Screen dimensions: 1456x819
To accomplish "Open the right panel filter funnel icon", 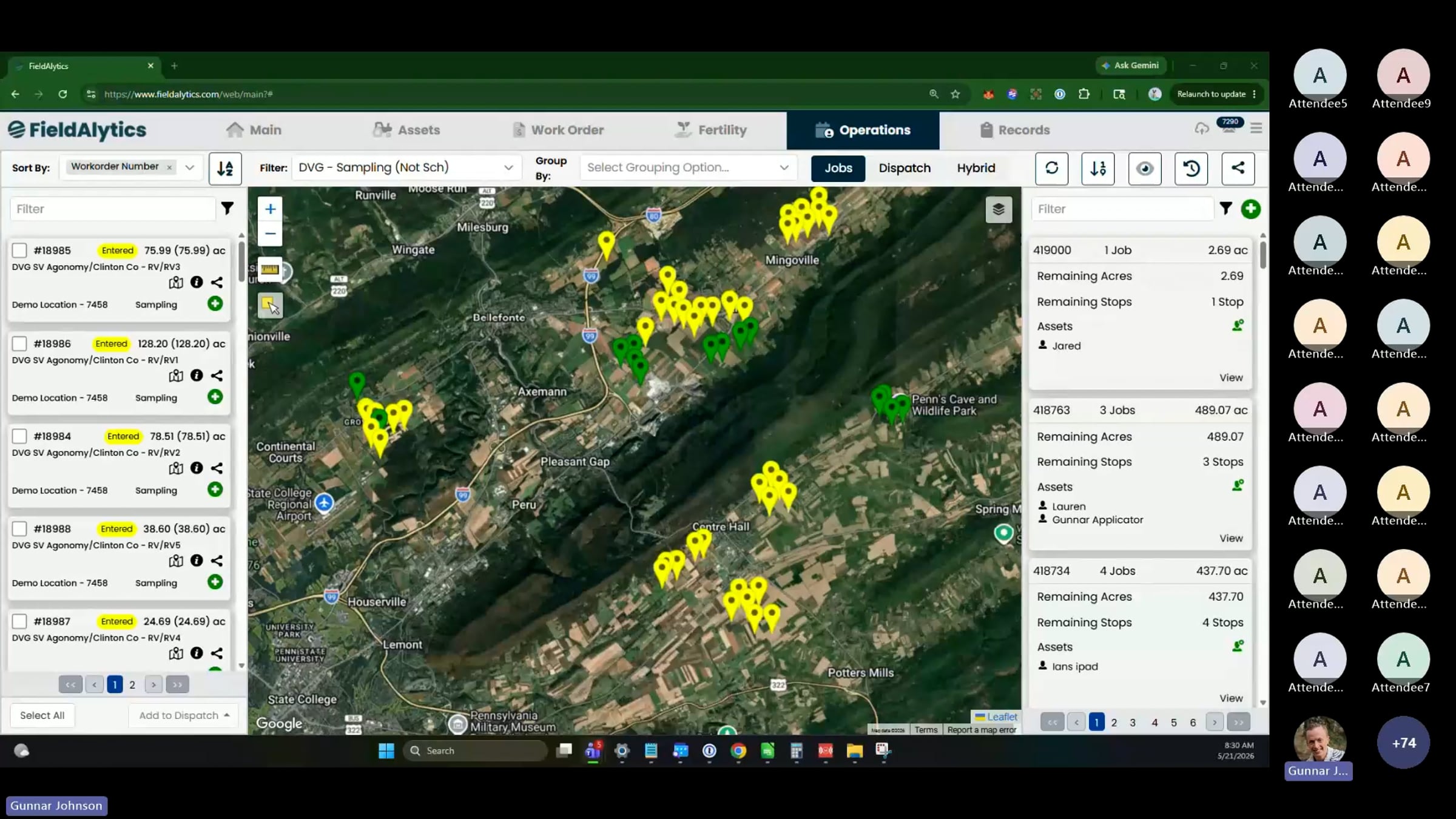I will tap(1225, 209).
